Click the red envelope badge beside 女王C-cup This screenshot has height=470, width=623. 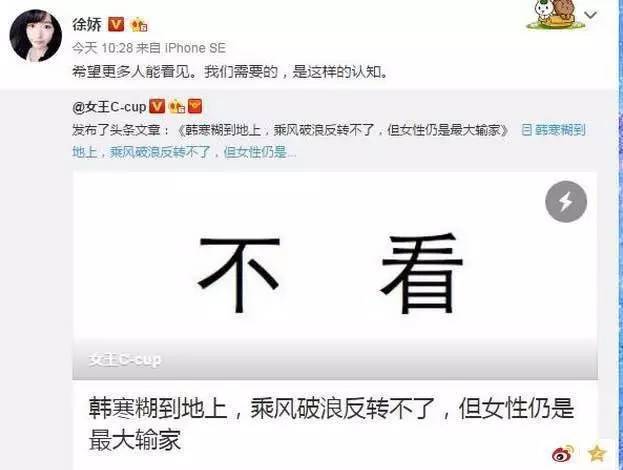click(x=195, y=106)
